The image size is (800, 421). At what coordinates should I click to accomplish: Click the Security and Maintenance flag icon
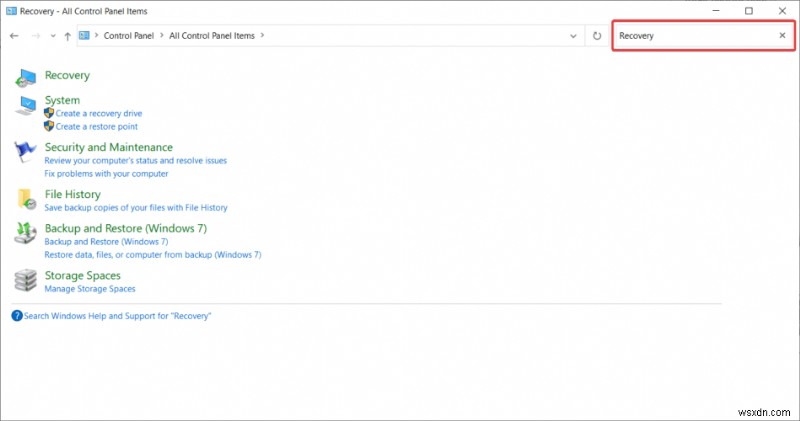(26, 151)
